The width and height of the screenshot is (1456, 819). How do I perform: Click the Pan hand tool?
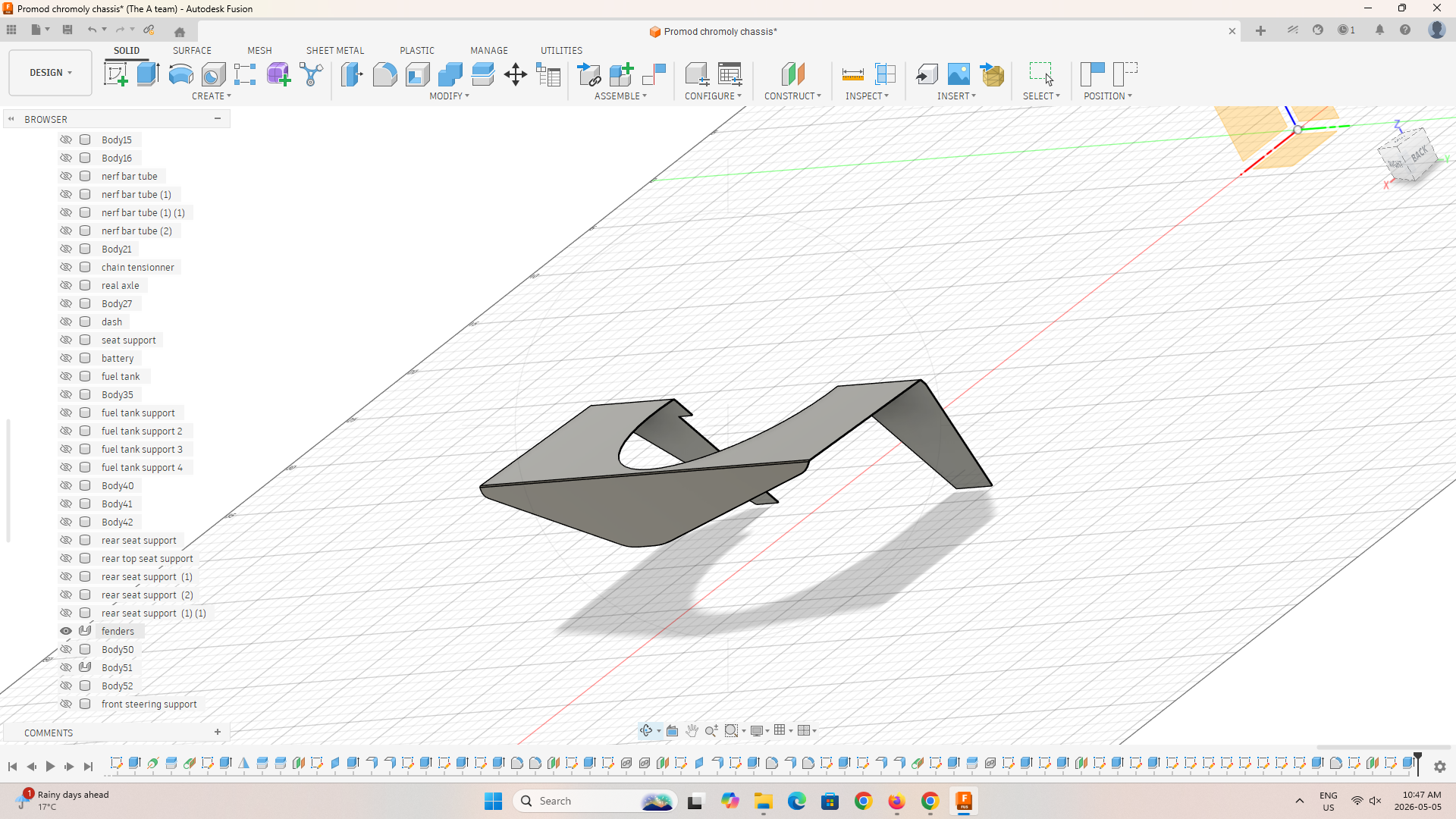692,730
